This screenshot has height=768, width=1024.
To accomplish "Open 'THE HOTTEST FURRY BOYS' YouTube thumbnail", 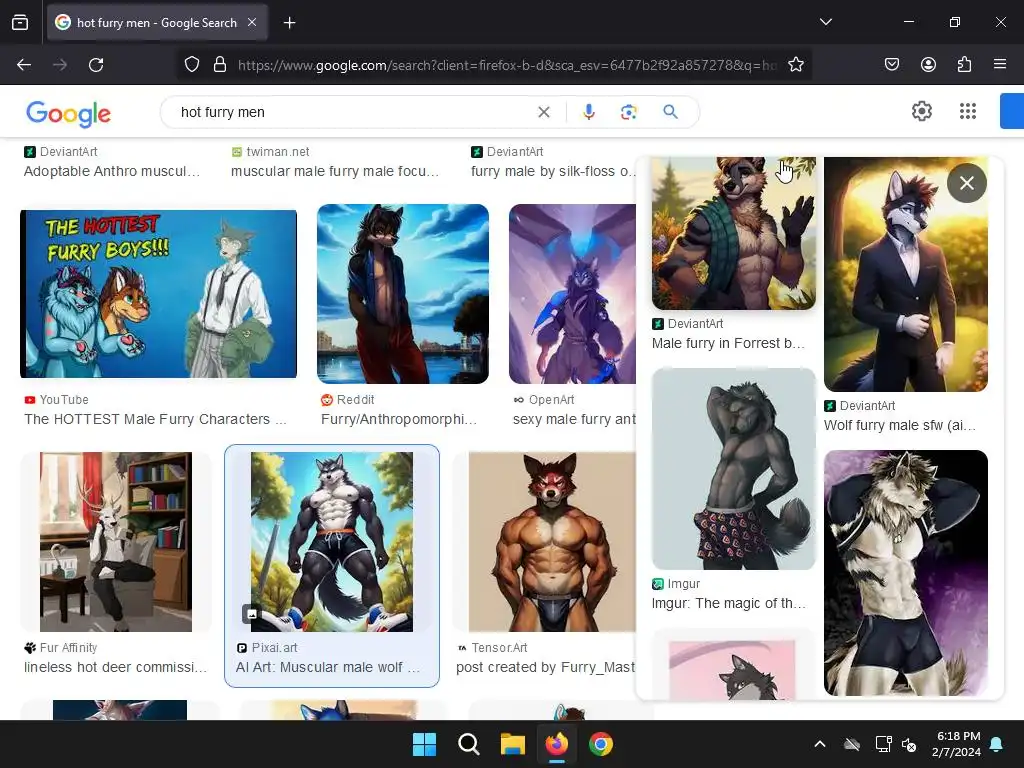I will (159, 294).
